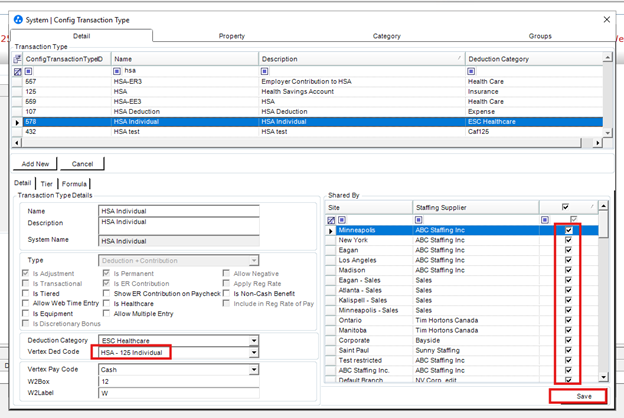This screenshot has height=418, width=624.
Task: Select the Manitoba site row
Action: click(x=462, y=330)
